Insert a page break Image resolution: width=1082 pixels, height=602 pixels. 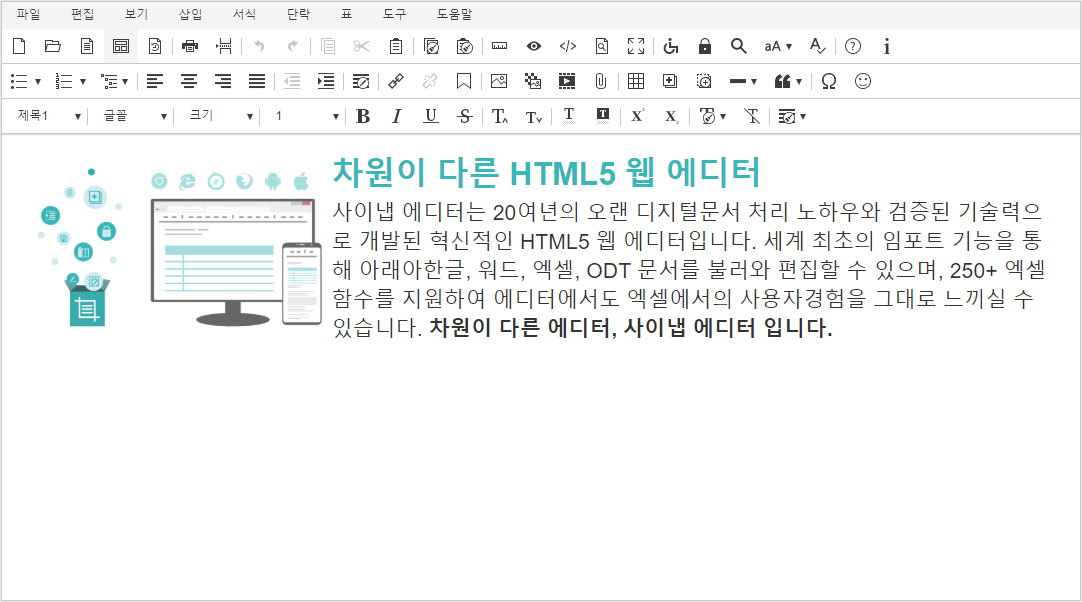point(224,46)
